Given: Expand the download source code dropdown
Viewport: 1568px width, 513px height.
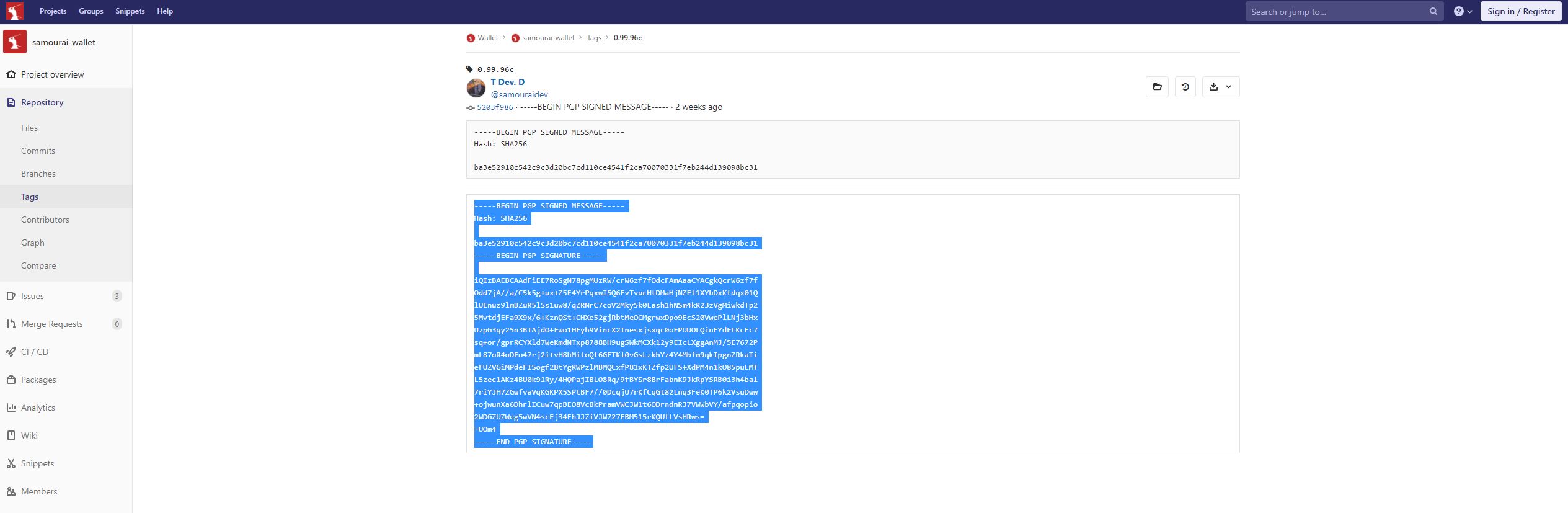Looking at the screenshot, I should (1220, 87).
